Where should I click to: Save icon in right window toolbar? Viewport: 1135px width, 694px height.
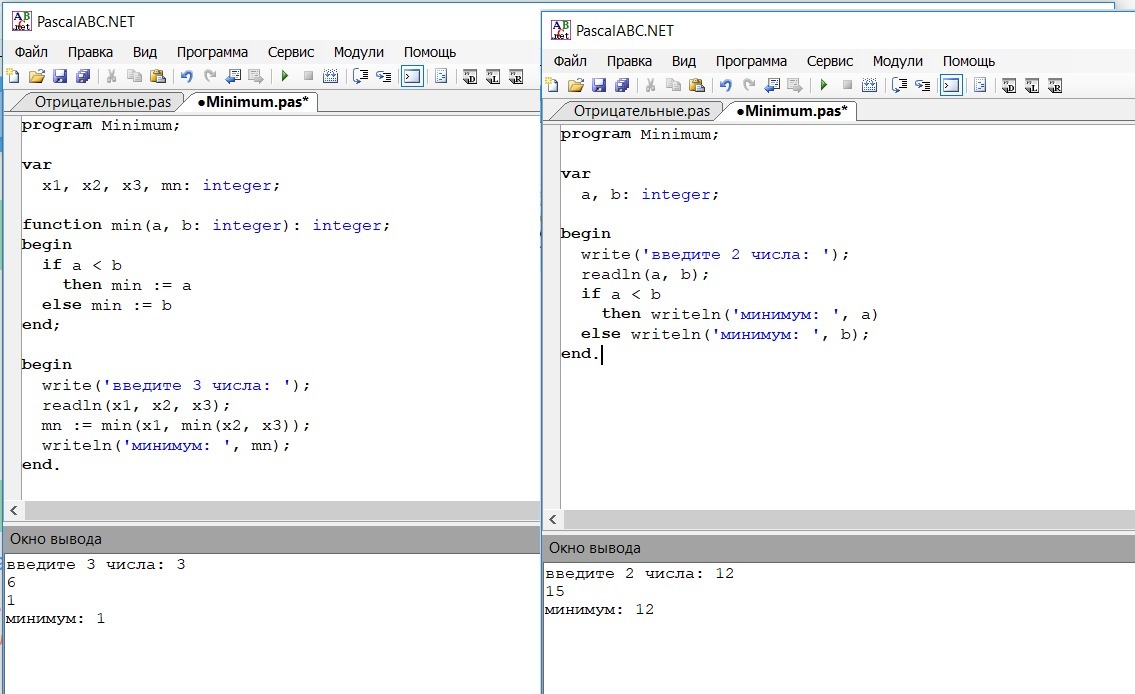pyautogui.click(x=599, y=85)
